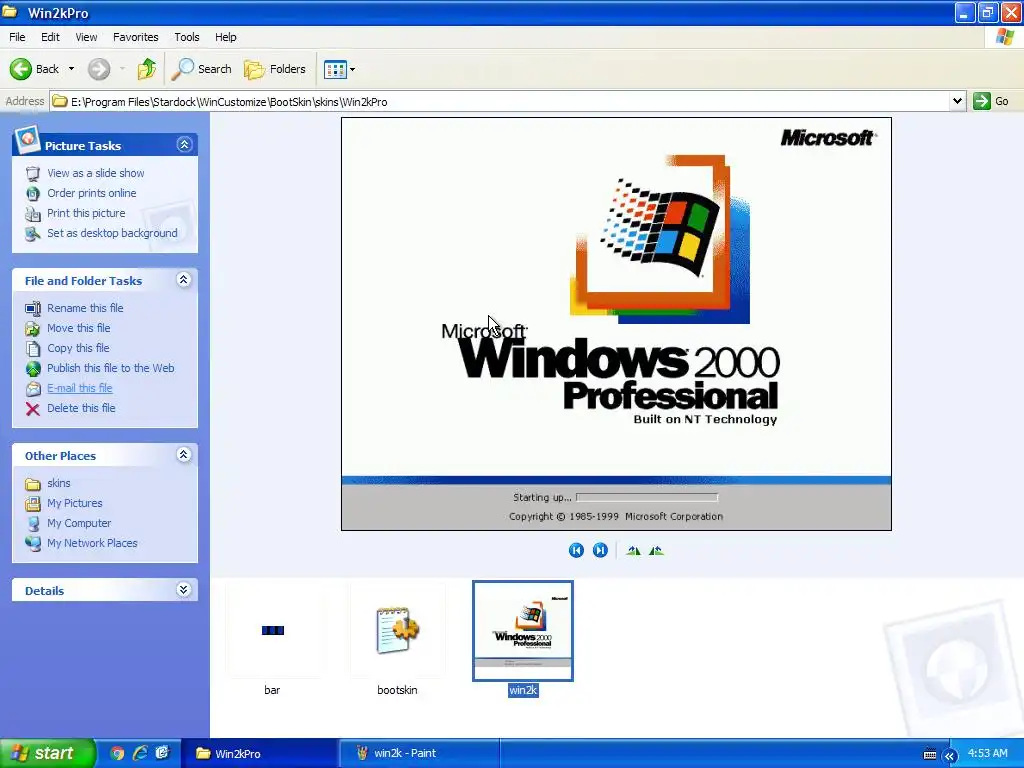Choose Set as desktop background
1024x768 pixels.
(112, 233)
